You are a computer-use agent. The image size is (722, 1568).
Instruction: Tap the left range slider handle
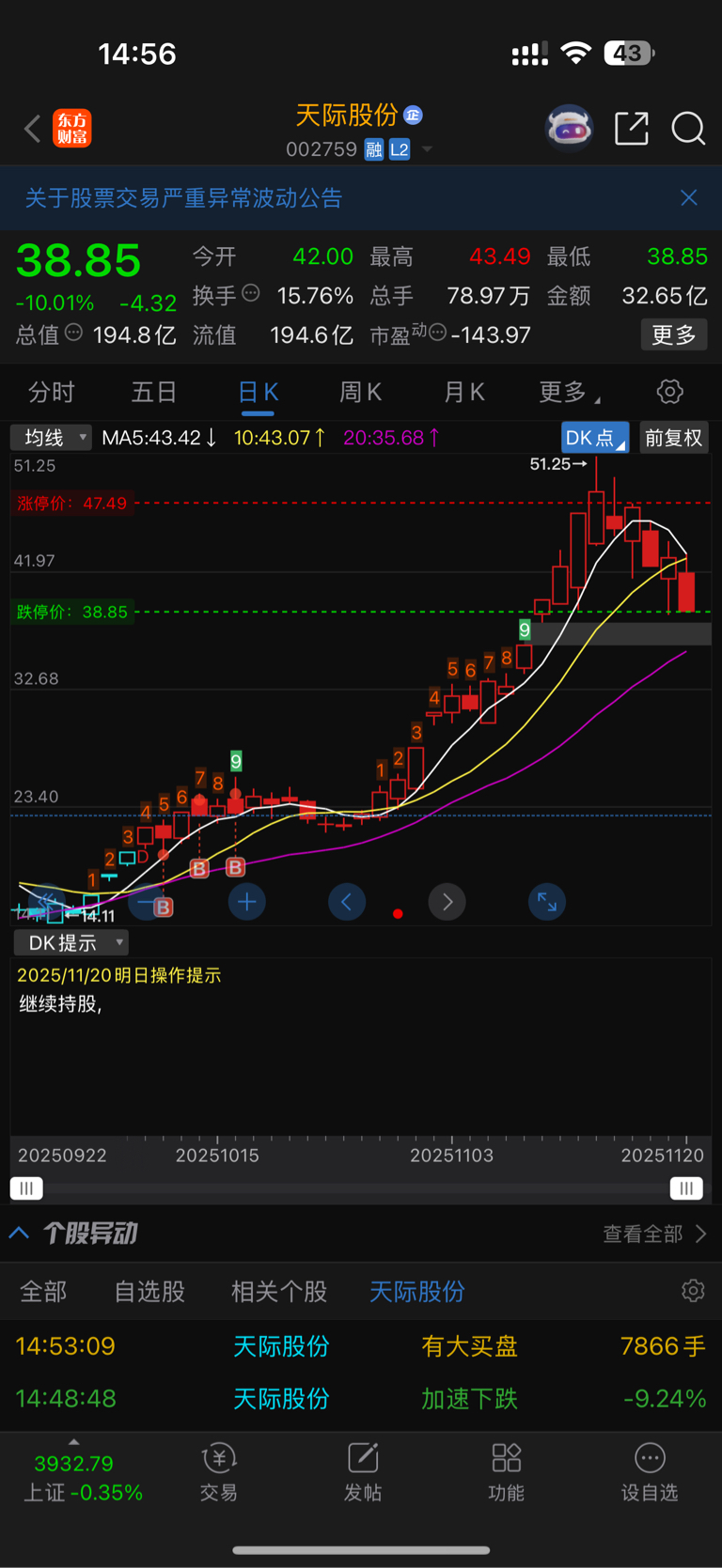(x=26, y=1188)
